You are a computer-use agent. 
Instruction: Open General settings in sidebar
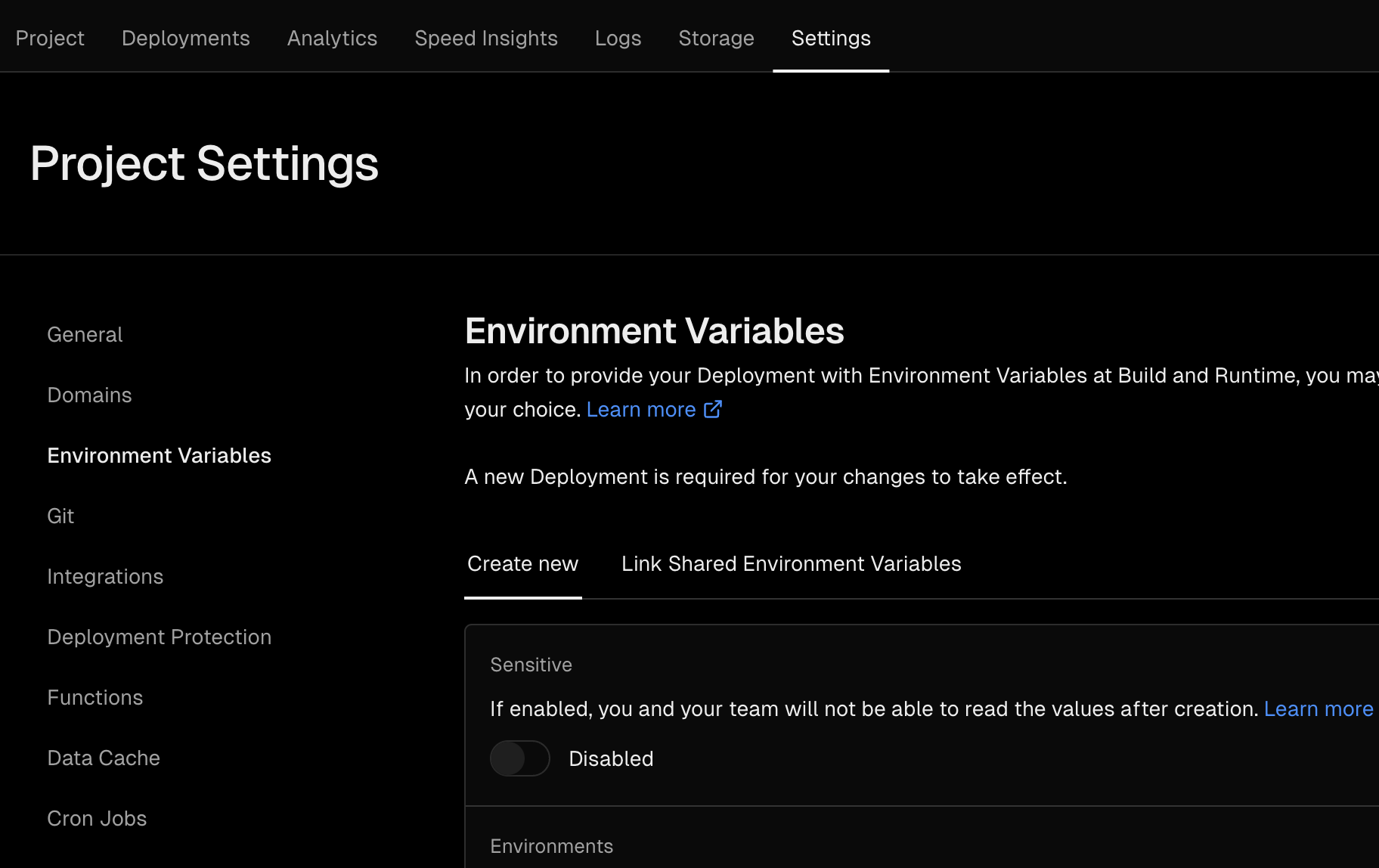click(85, 334)
